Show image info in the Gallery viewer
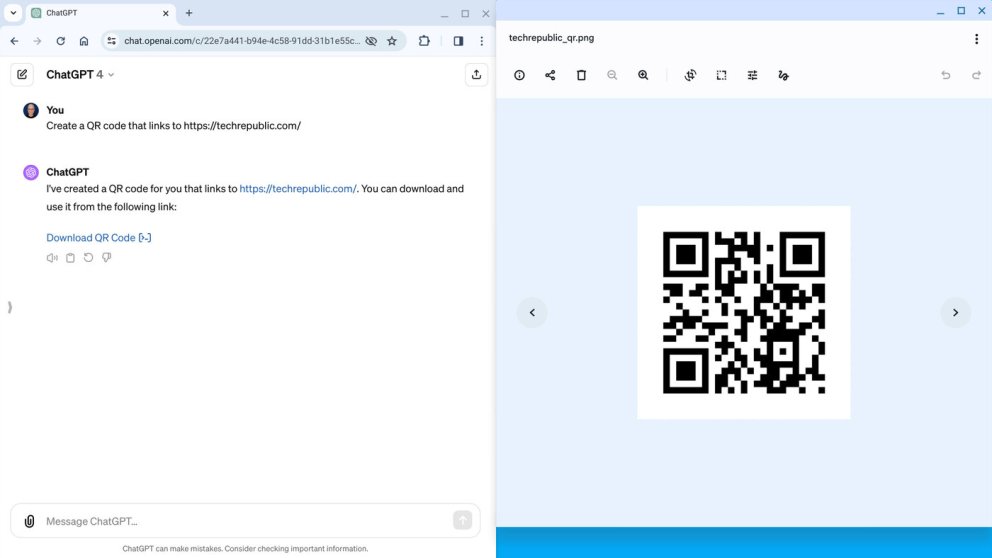Viewport: 992px width, 558px height. pyautogui.click(x=519, y=75)
